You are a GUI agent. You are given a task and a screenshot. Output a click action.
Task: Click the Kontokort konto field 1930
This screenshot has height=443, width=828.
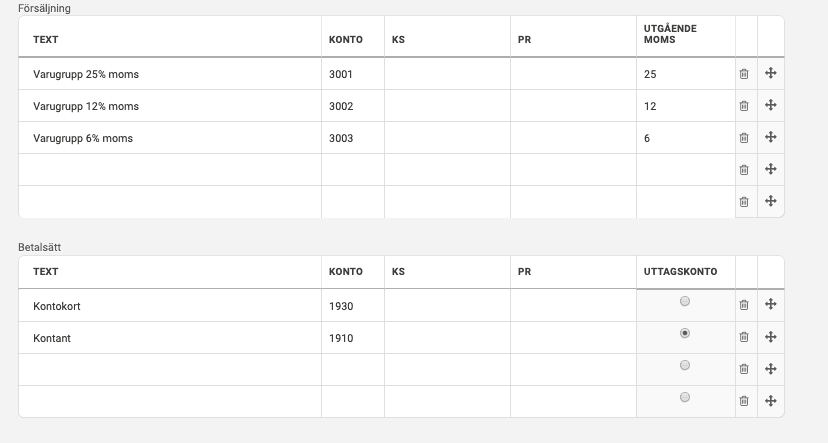[x=353, y=306]
